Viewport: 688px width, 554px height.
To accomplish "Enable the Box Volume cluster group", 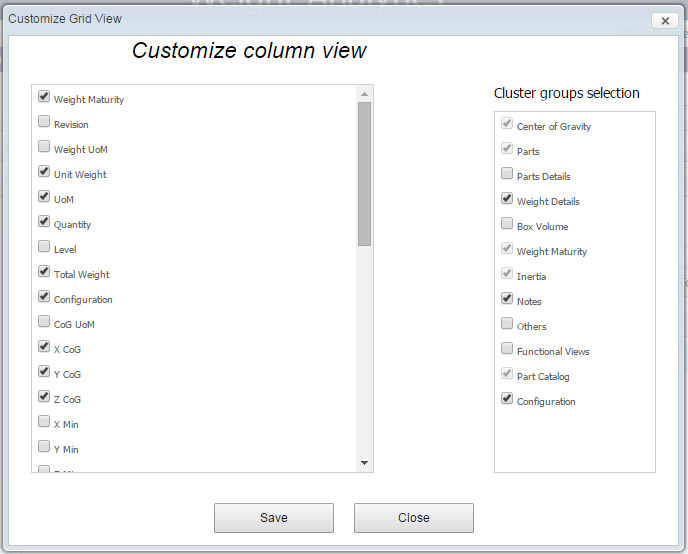I will pyautogui.click(x=507, y=225).
